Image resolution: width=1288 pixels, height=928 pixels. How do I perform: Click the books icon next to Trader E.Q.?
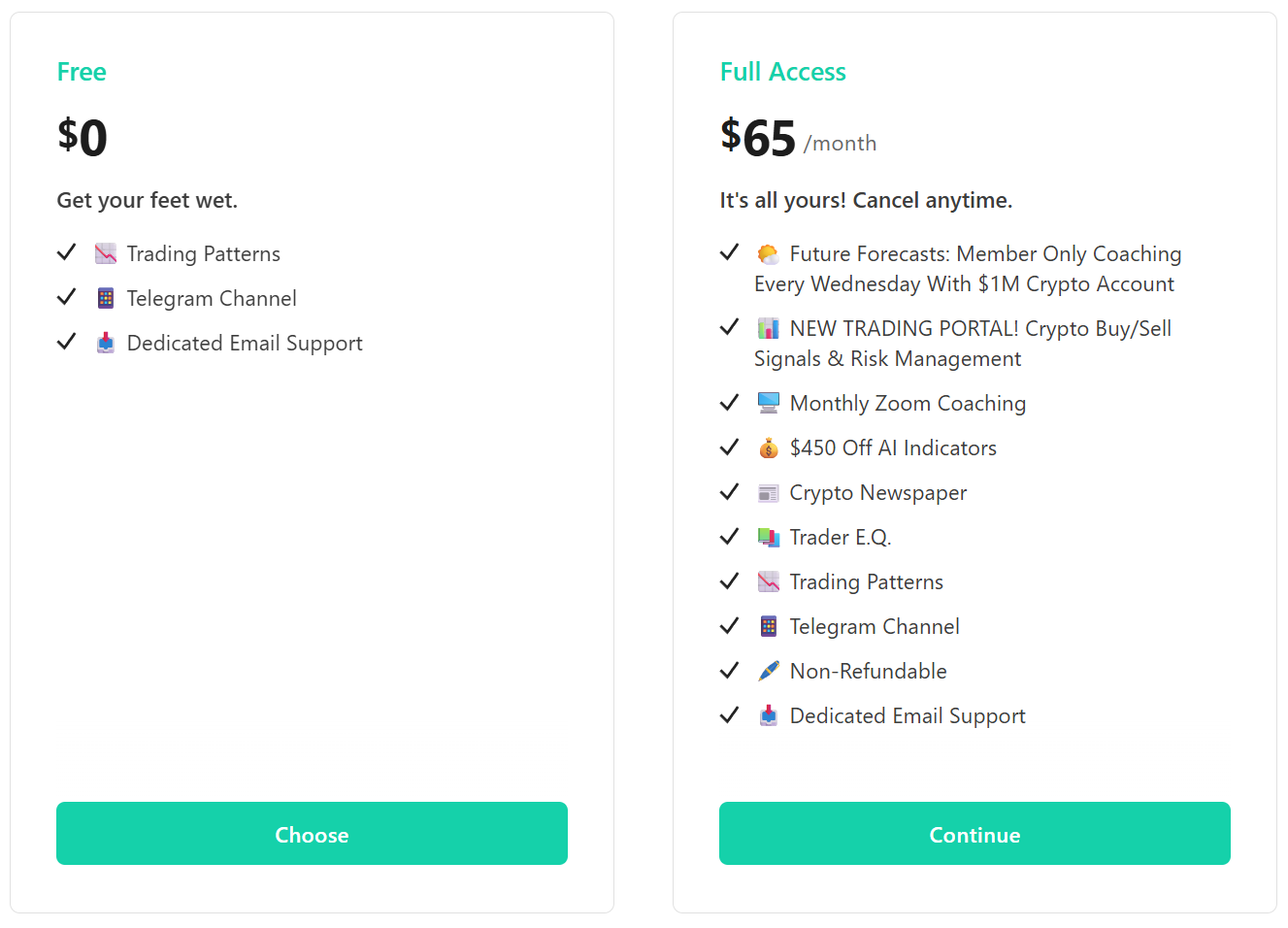coord(768,537)
